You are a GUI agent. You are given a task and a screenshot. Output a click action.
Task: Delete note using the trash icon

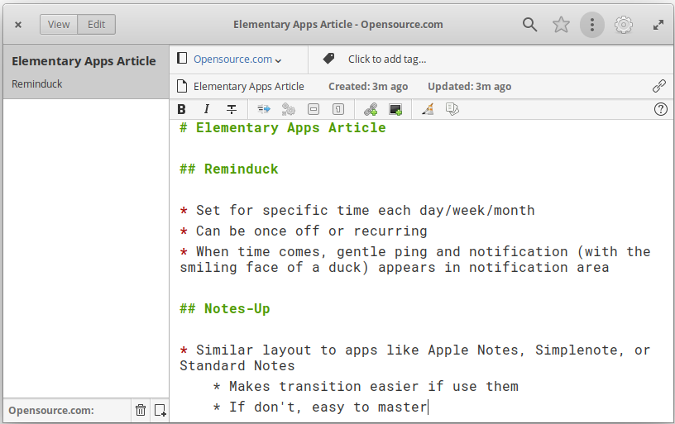click(x=141, y=410)
